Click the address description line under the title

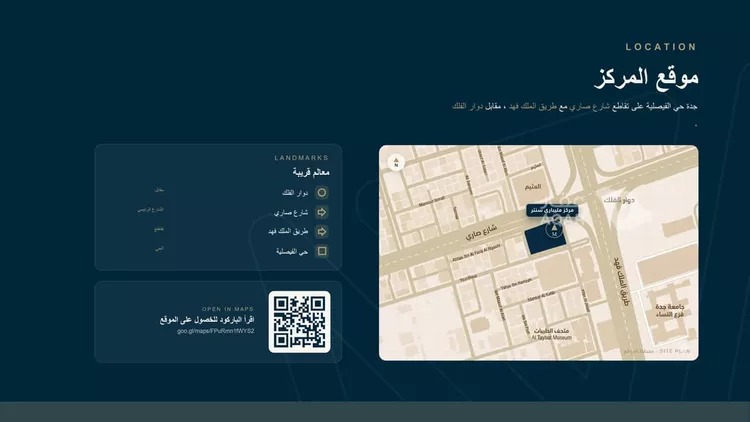[x=574, y=106]
